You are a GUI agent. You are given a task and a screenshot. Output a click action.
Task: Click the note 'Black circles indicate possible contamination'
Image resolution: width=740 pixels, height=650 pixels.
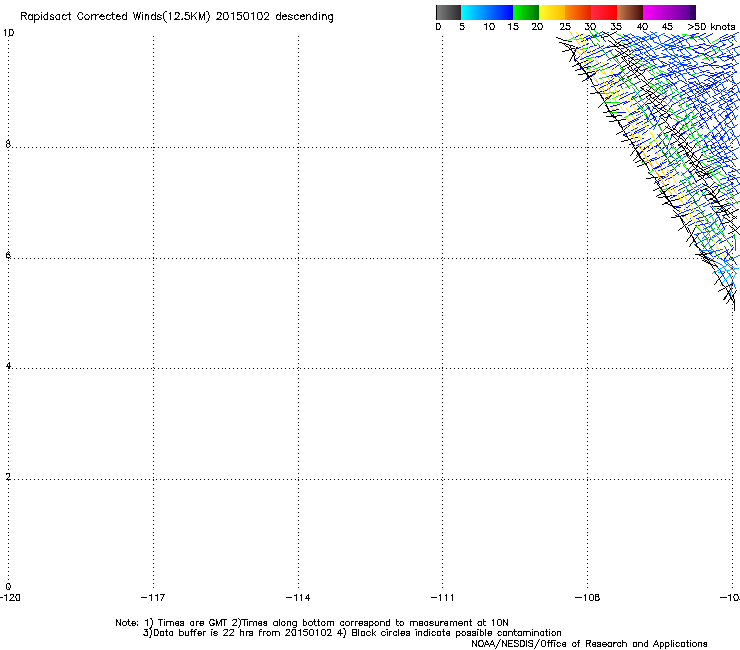point(456,633)
